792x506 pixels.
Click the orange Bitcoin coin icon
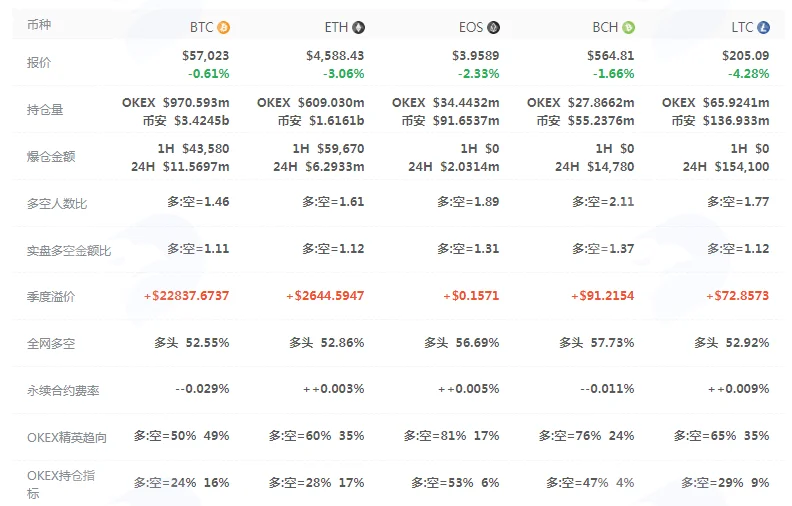pyautogui.click(x=223, y=27)
